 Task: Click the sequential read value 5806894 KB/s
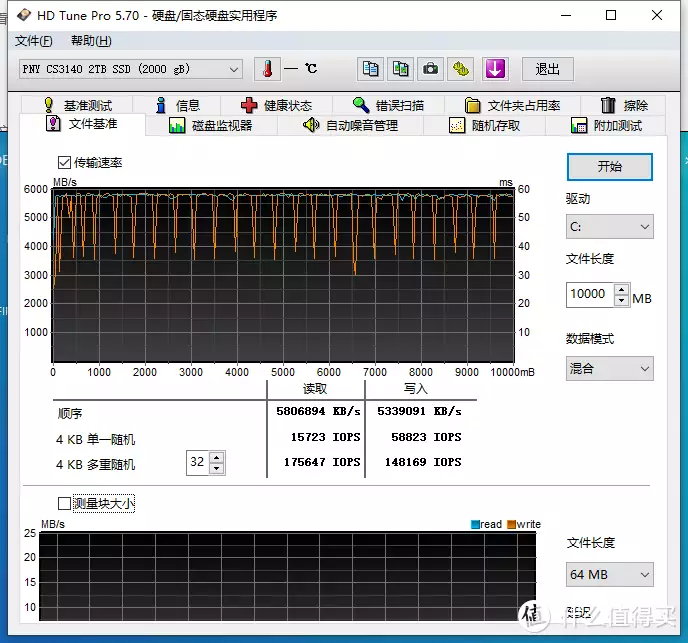pos(319,411)
